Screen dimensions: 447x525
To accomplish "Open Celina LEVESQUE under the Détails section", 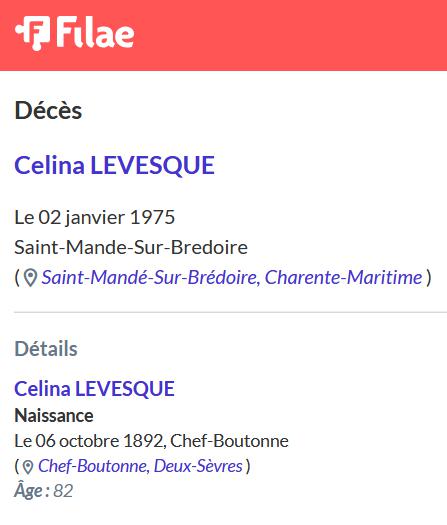I will [94, 389].
